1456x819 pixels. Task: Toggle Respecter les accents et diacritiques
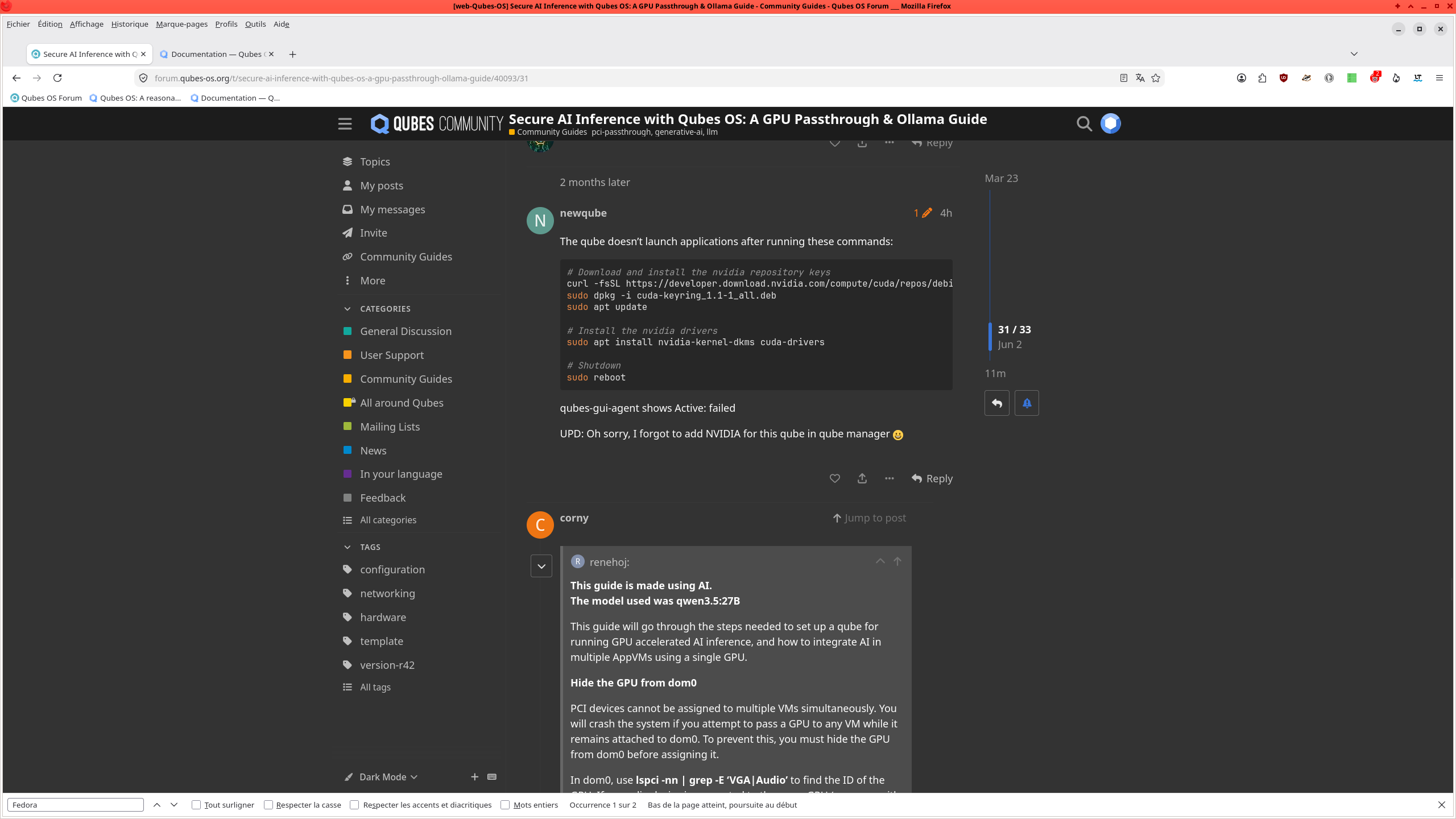pos(354,805)
